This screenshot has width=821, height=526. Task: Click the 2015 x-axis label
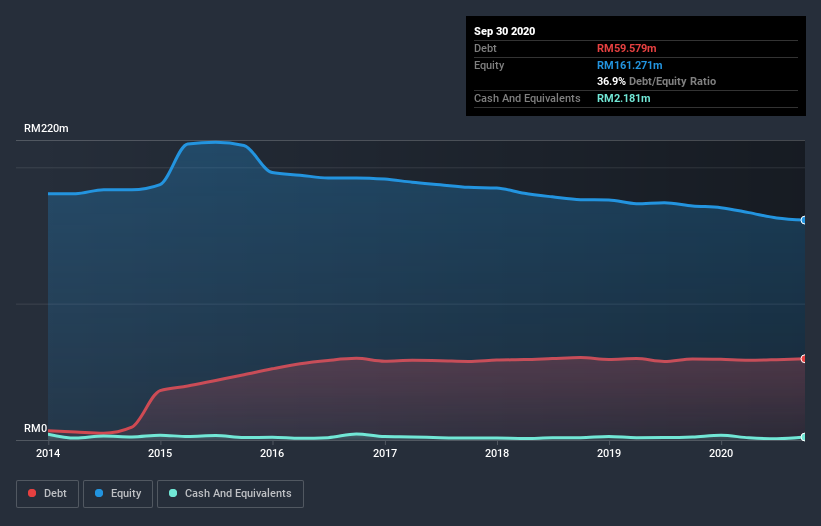(160, 453)
